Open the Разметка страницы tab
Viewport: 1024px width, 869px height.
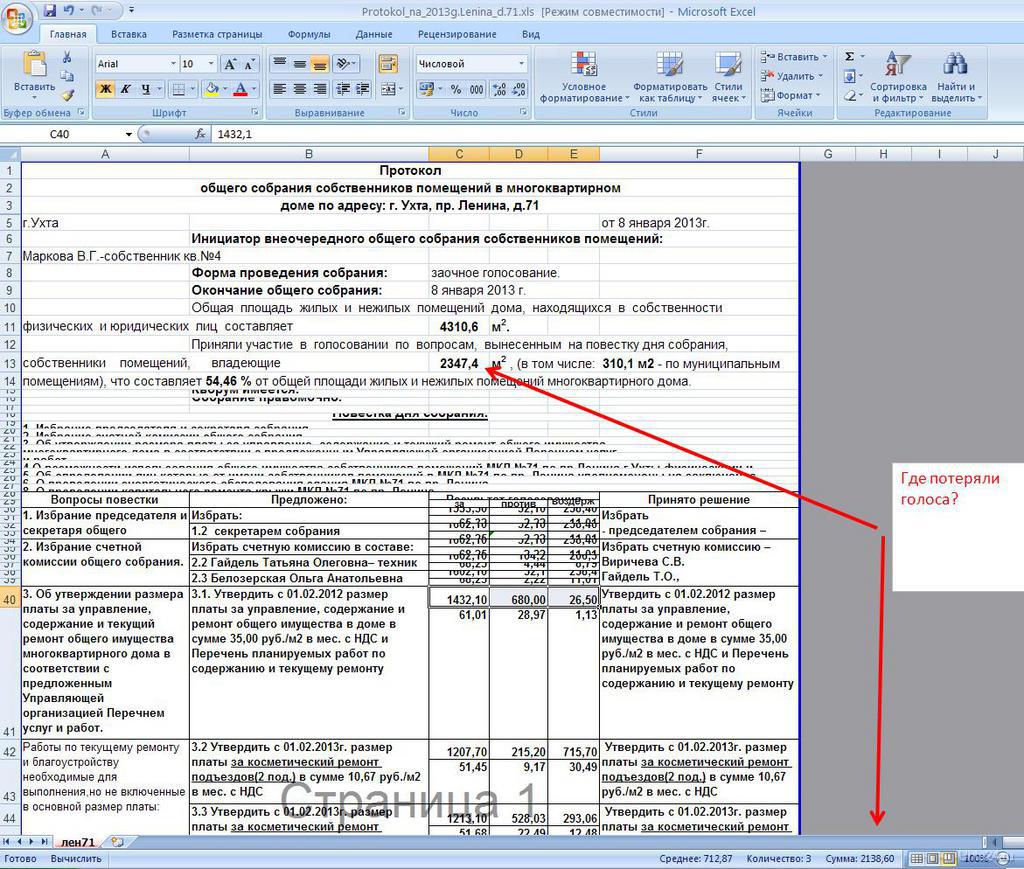pyautogui.click(x=217, y=34)
